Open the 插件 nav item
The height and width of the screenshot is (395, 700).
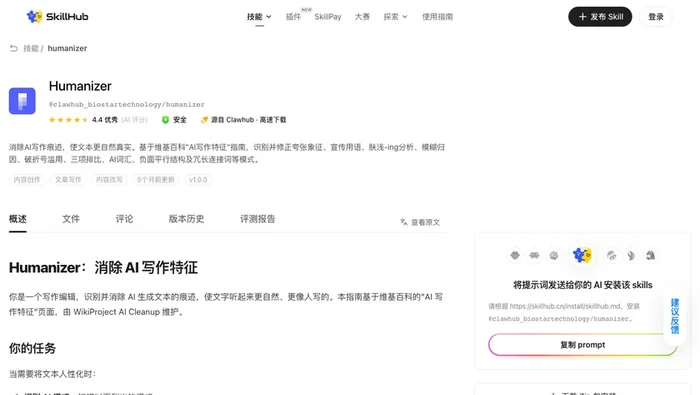click(293, 17)
